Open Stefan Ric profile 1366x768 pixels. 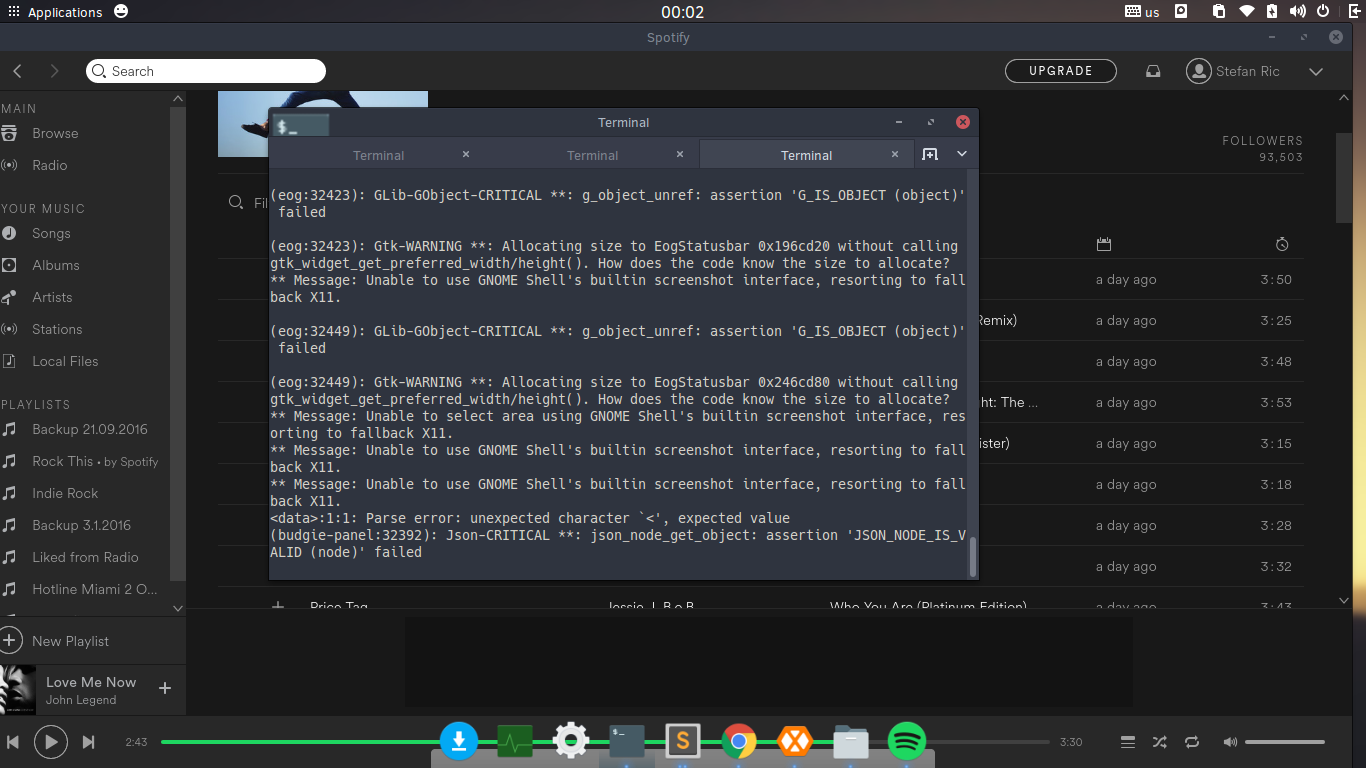[x=1233, y=71]
